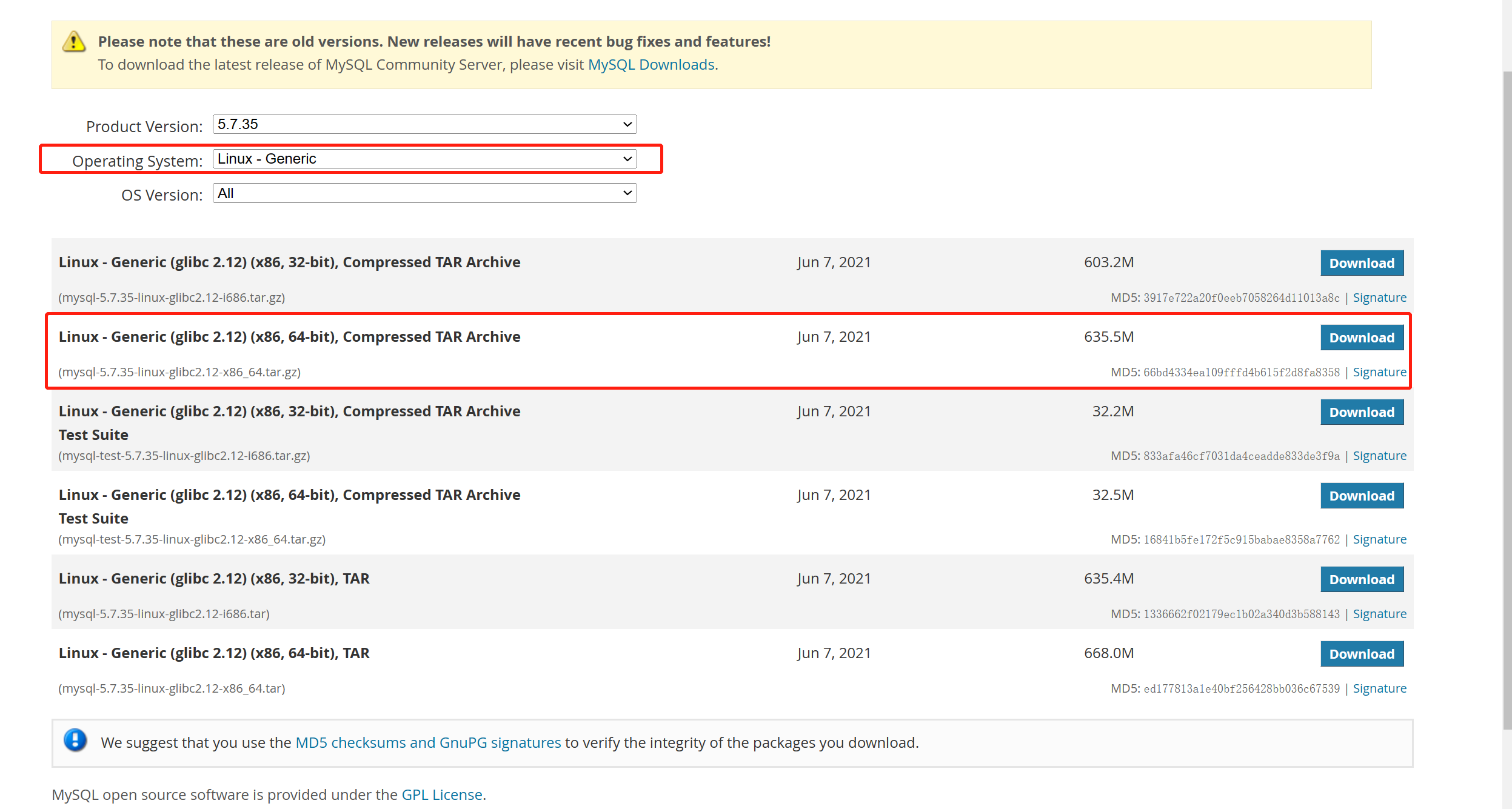Viewport: 1512px width, 809px height.
Task: Click the blue info exclamation icon
Action: (75, 741)
